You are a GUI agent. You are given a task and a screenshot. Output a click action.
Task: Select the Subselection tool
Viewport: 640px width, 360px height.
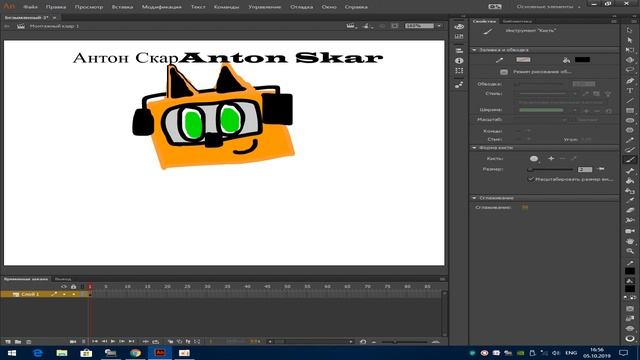(x=629, y=40)
